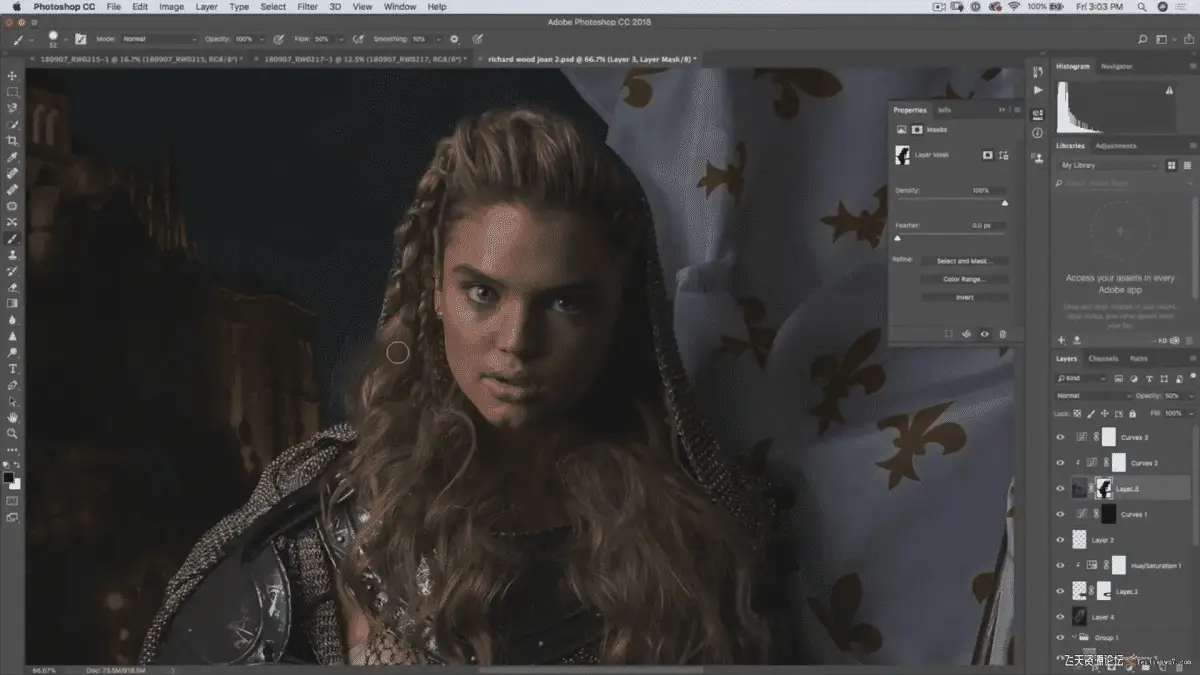Select the Gradient tool
This screenshot has width=1200, height=675.
pos(12,303)
